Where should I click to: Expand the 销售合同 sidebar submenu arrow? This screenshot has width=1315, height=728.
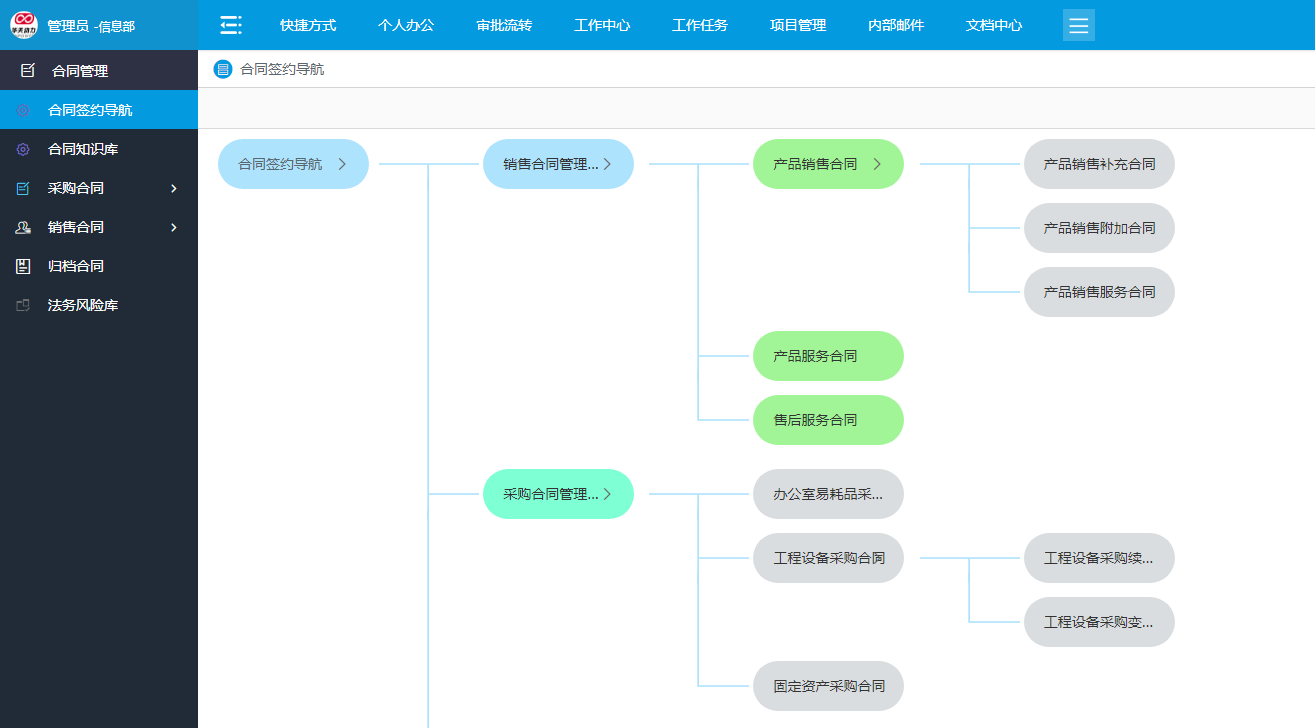pyautogui.click(x=174, y=227)
